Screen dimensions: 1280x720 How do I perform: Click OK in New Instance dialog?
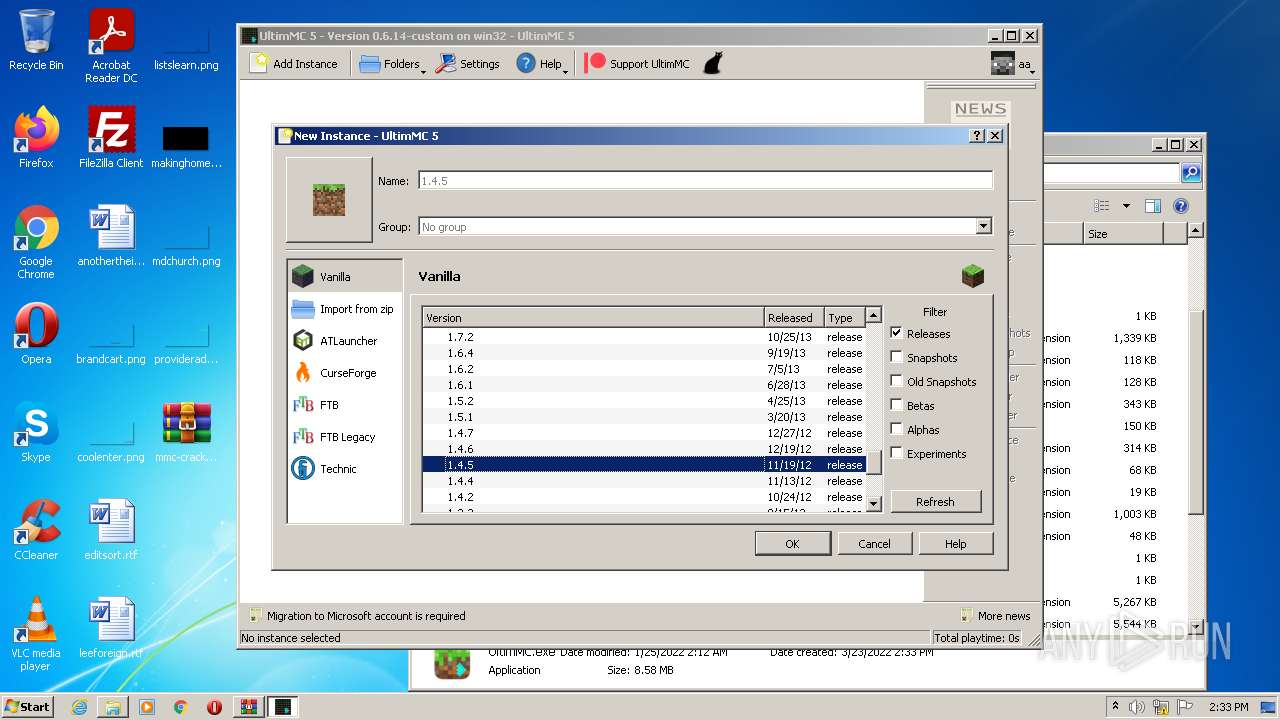[x=792, y=544]
